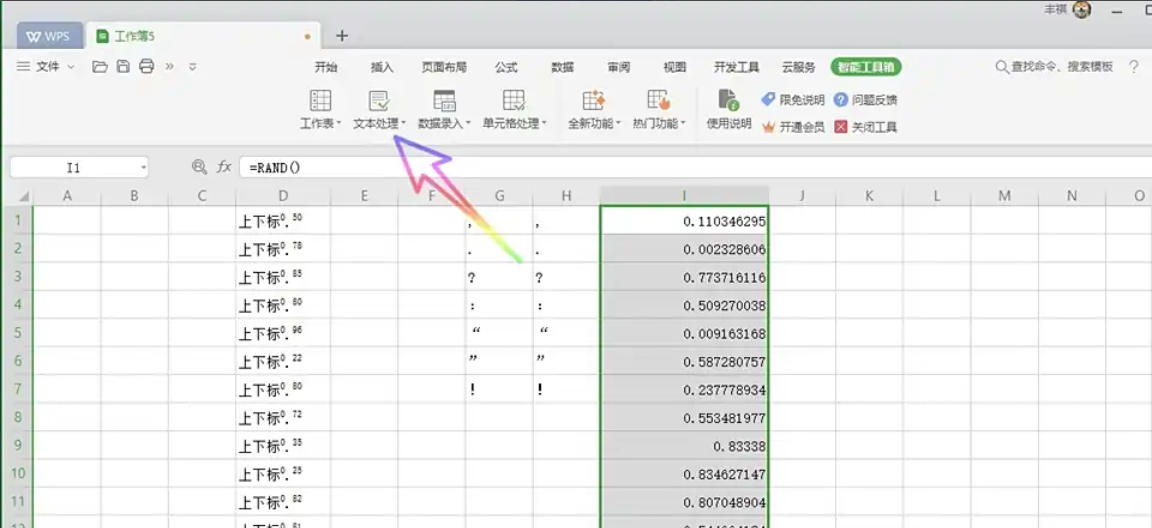
Task: Click the 上下标 cell in row 8
Action: tap(283, 418)
